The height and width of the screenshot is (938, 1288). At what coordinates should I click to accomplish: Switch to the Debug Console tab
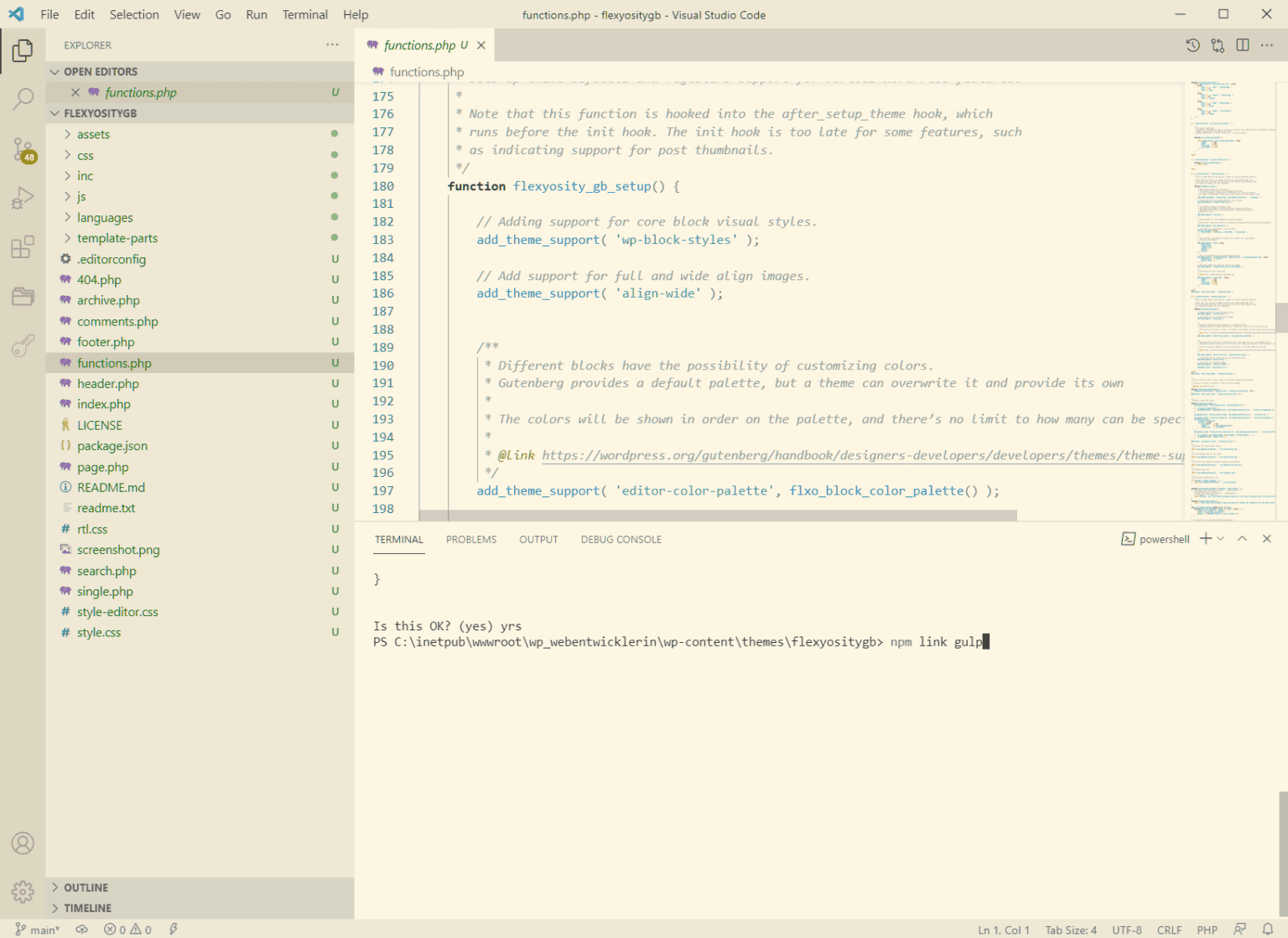point(621,539)
